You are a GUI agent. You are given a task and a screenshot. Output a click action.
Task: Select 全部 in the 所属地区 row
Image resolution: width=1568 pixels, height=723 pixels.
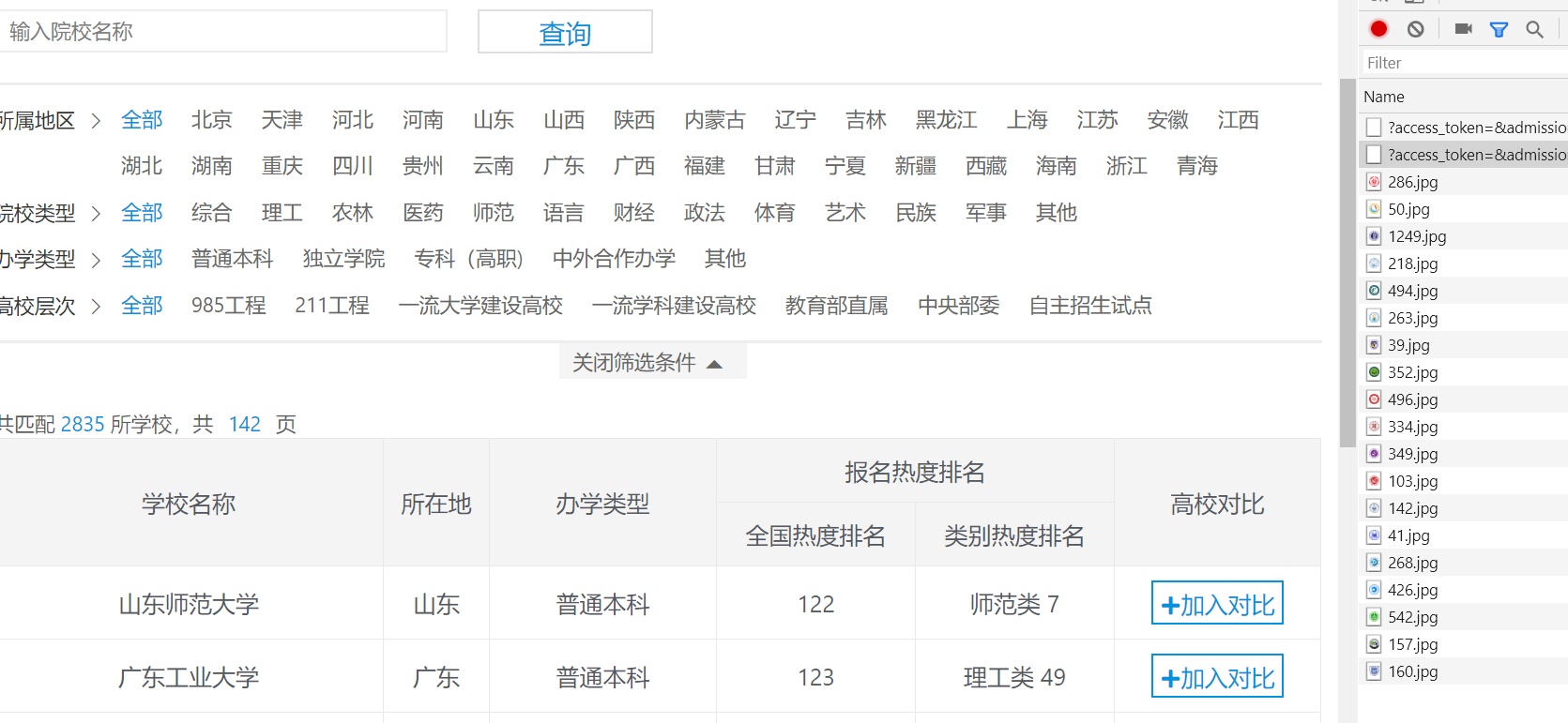[x=142, y=120]
